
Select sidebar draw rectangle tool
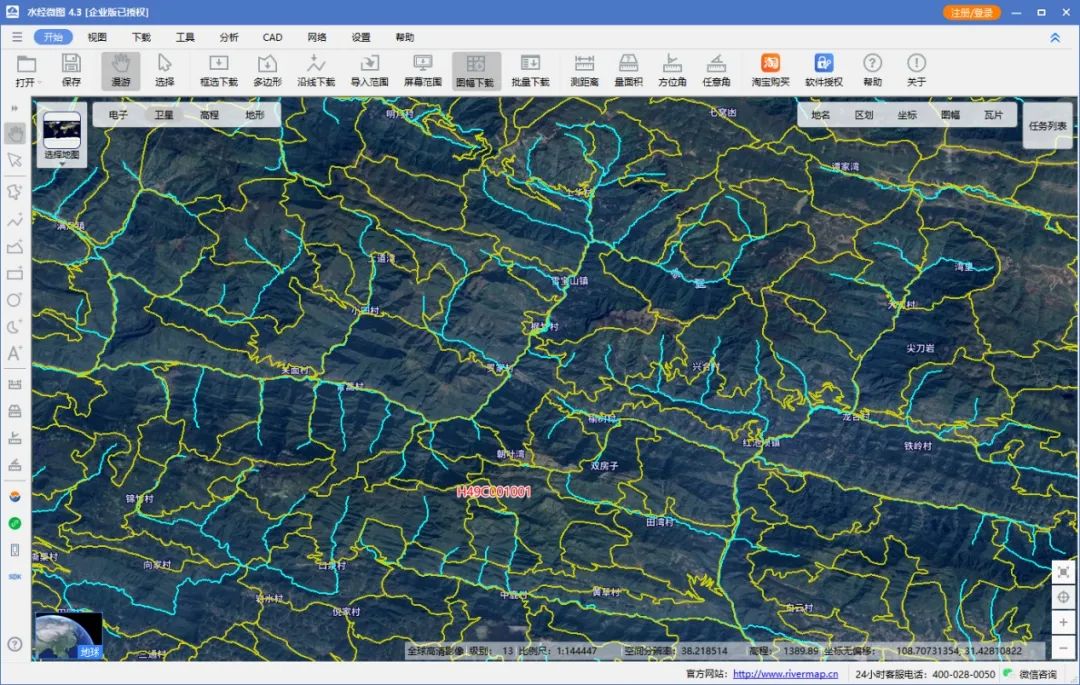click(x=14, y=273)
